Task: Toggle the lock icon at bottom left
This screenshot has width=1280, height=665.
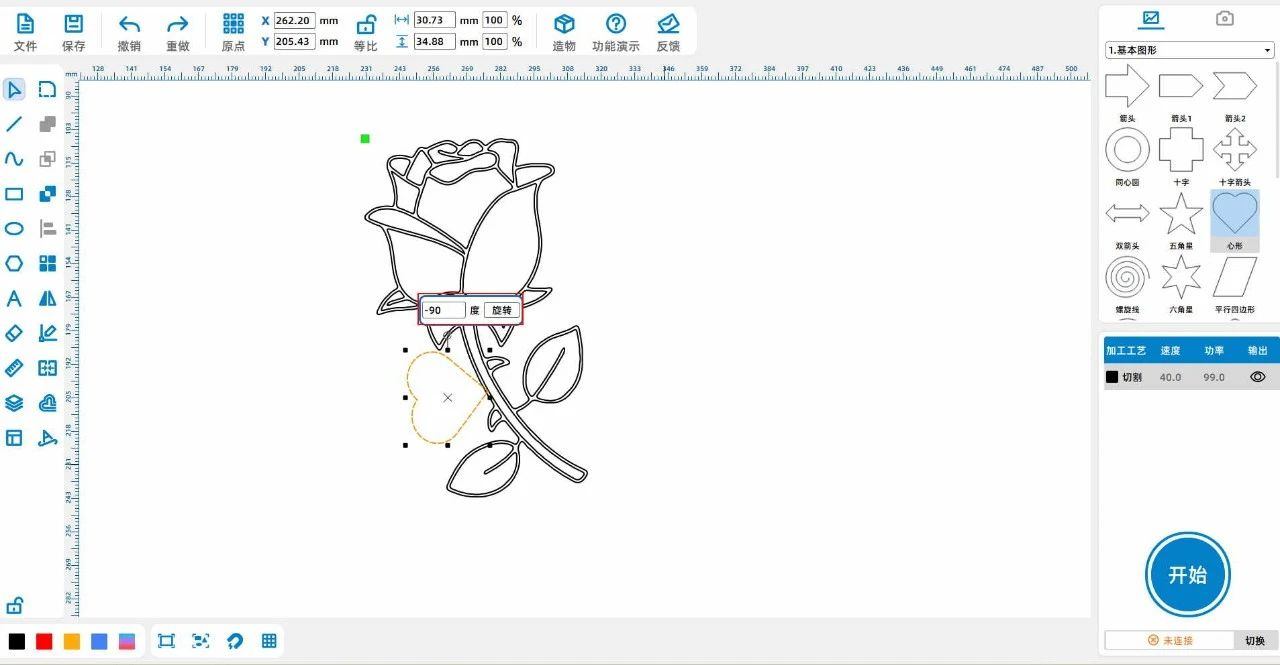Action: pyautogui.click(x=14, y=605)
